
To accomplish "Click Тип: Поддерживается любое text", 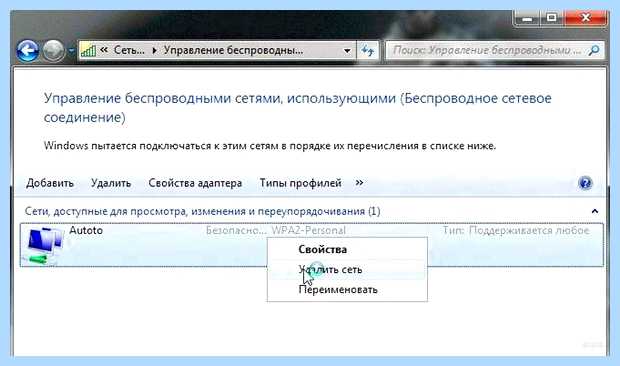I will [x=516, y=230].
